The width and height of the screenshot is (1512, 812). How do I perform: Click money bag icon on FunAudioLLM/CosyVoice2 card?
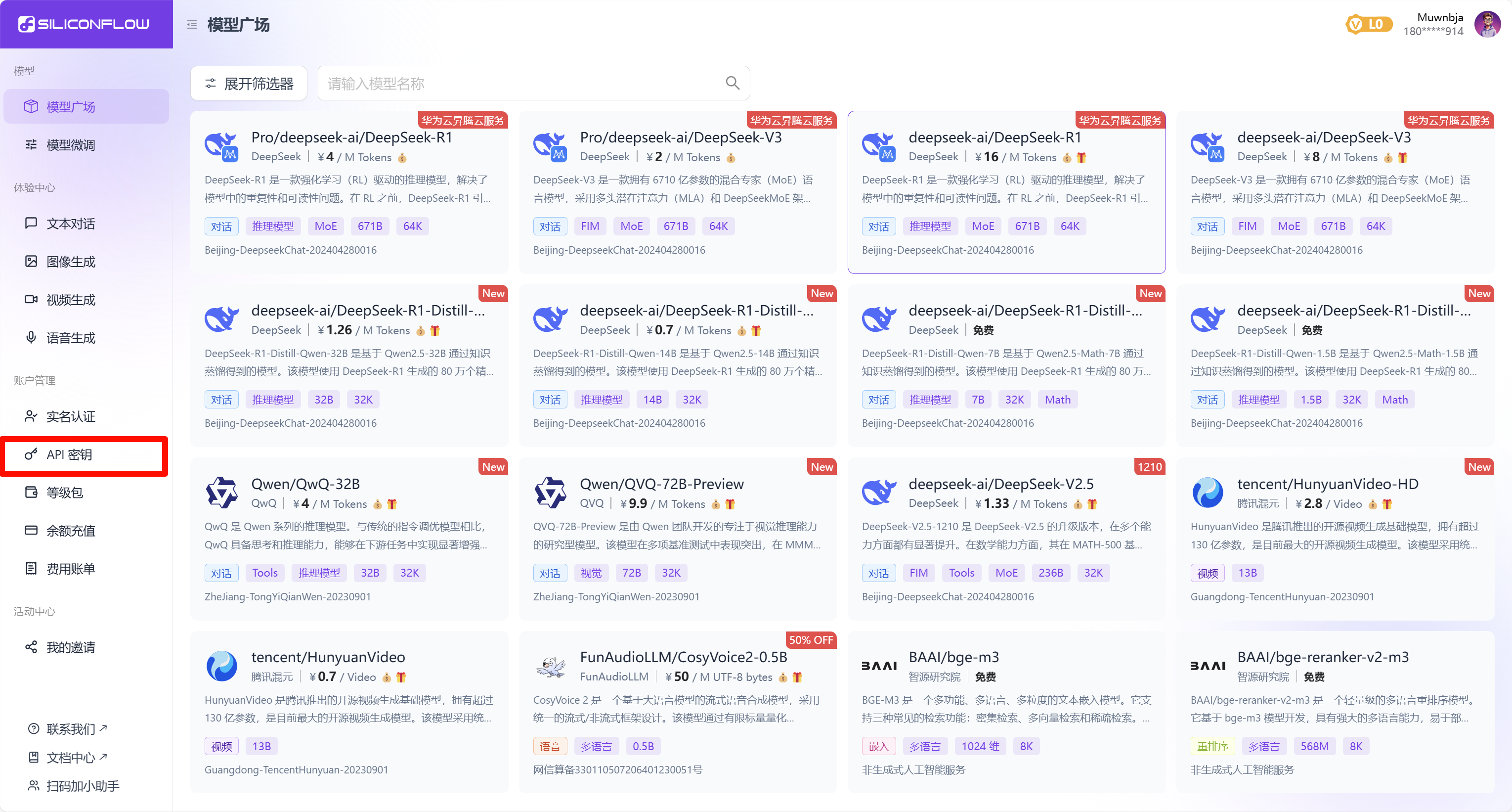pos(783,677)
